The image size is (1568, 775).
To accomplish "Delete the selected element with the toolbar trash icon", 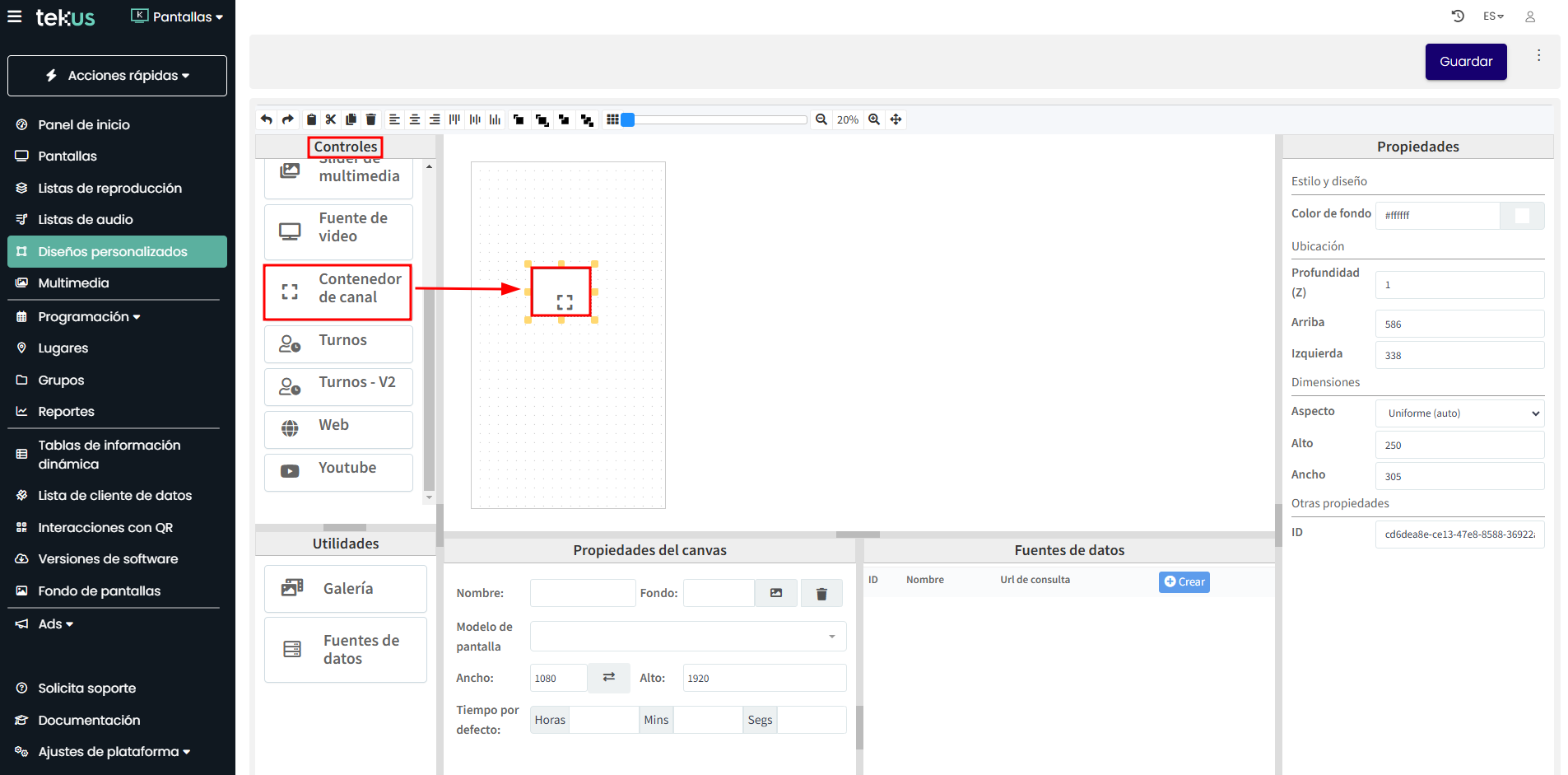I will (x=371, y=119).
